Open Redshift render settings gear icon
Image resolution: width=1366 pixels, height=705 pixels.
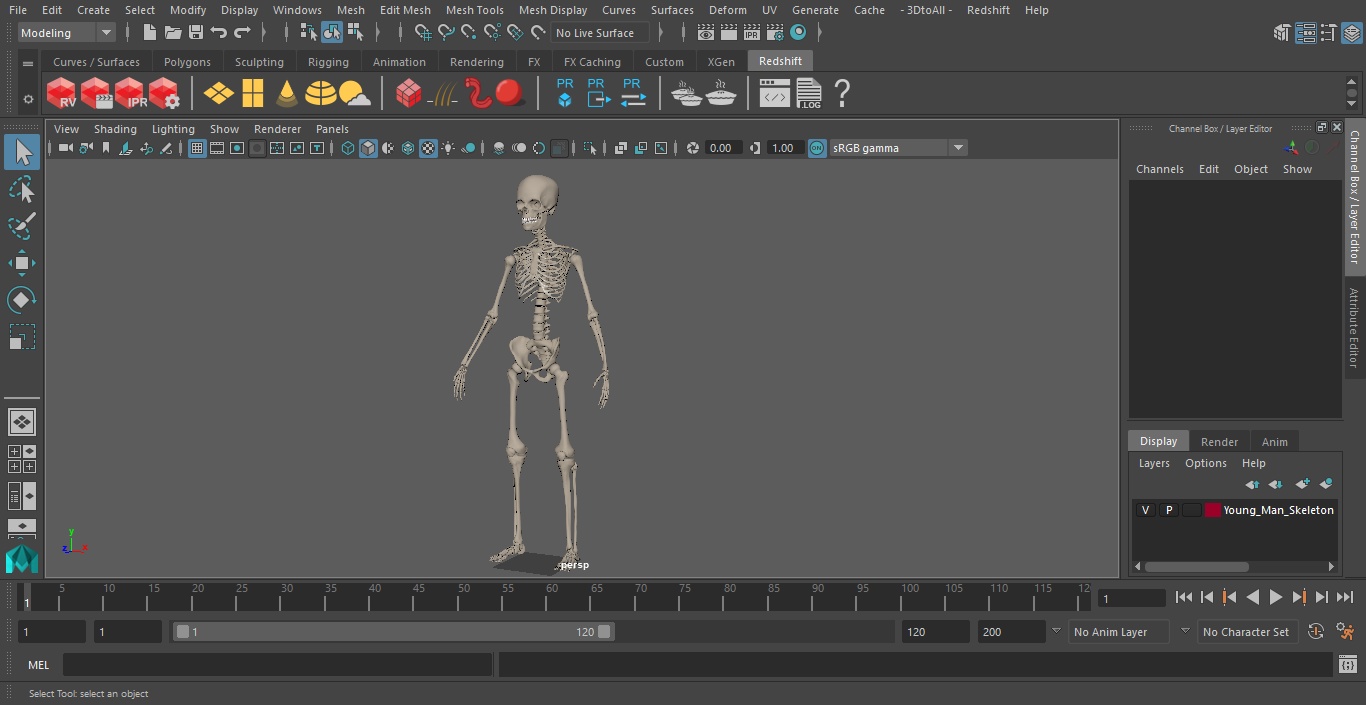click(x=164, y=94)
